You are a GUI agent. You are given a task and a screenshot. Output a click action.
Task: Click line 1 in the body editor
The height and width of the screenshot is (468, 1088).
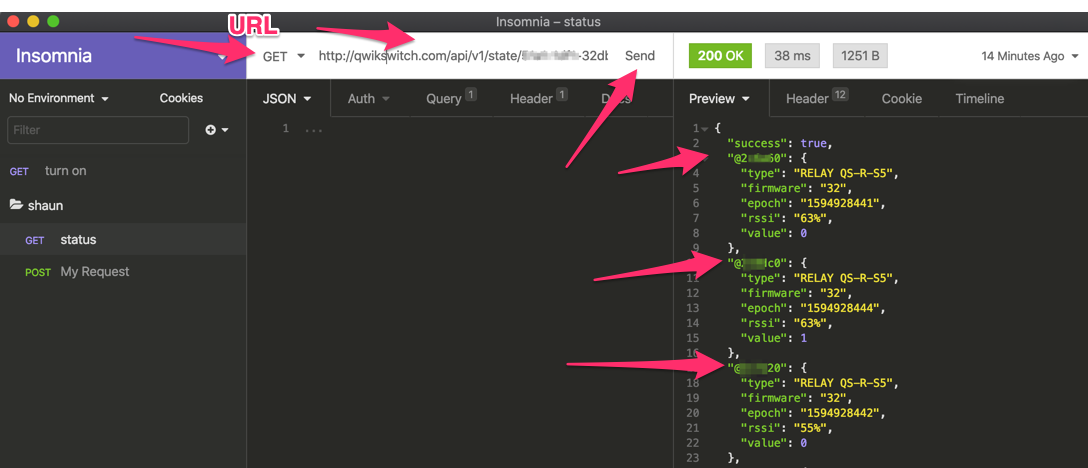pos(314,128)
